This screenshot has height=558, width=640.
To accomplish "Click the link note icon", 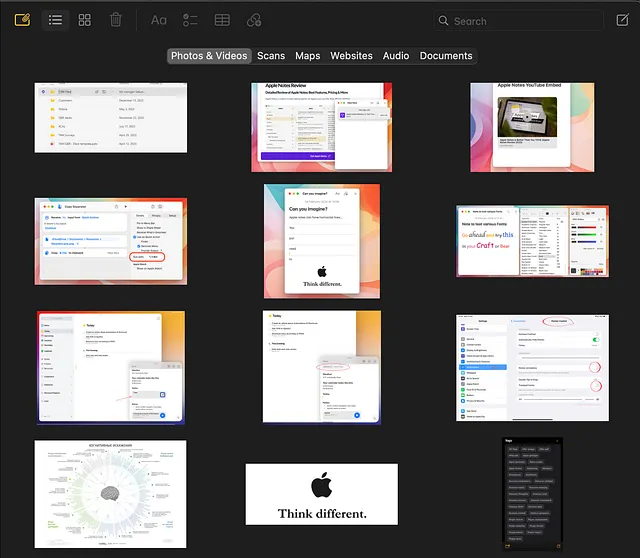I will [254, 20].
